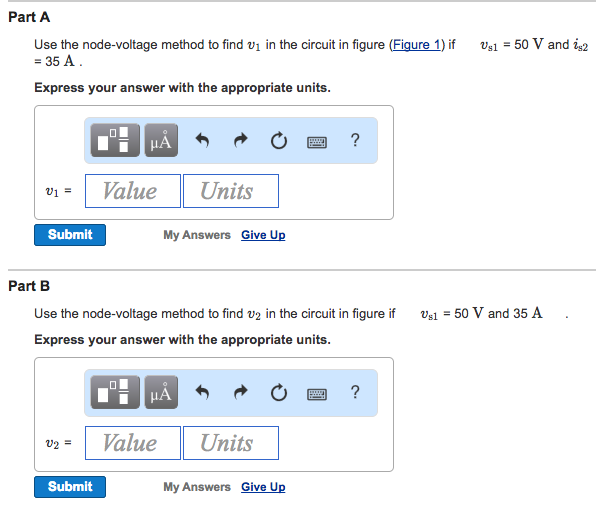
Task: Open the help question mark in Part A
Action: pyautogui.click(x=355, y=140)
